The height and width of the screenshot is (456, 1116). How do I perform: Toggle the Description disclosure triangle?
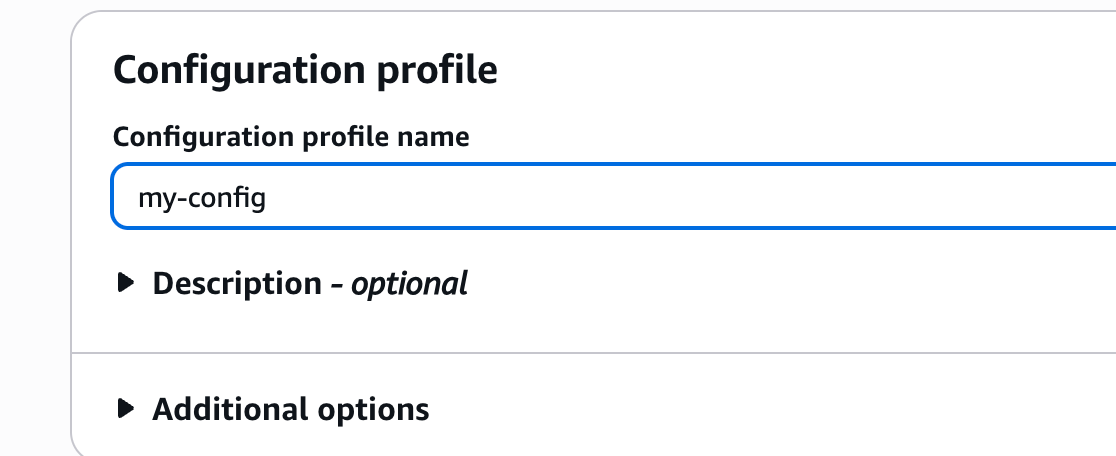(x=126, y=284)
